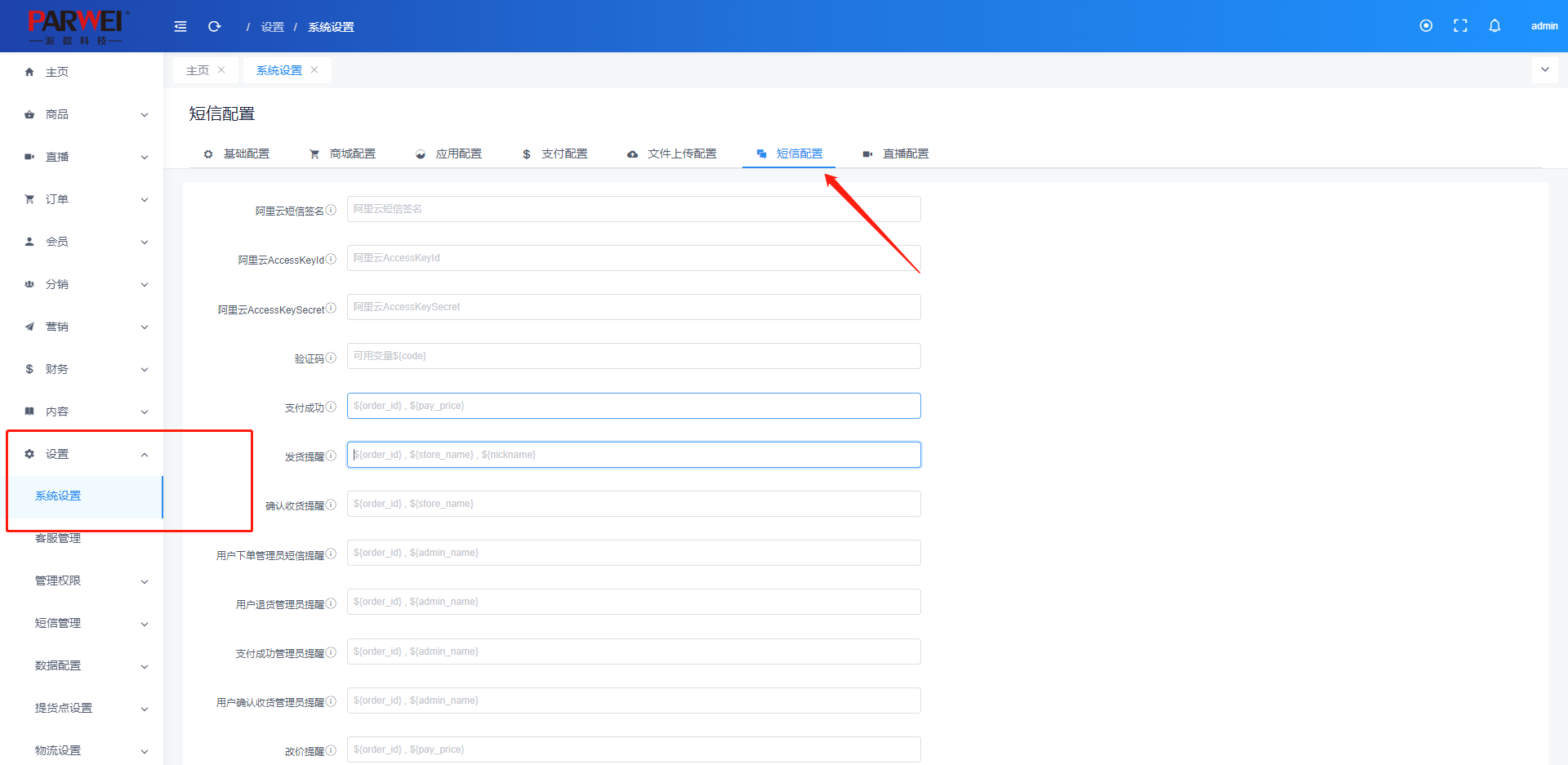Click the 会员 person icon
1568x765 pixels.
(x=29, y=242)
